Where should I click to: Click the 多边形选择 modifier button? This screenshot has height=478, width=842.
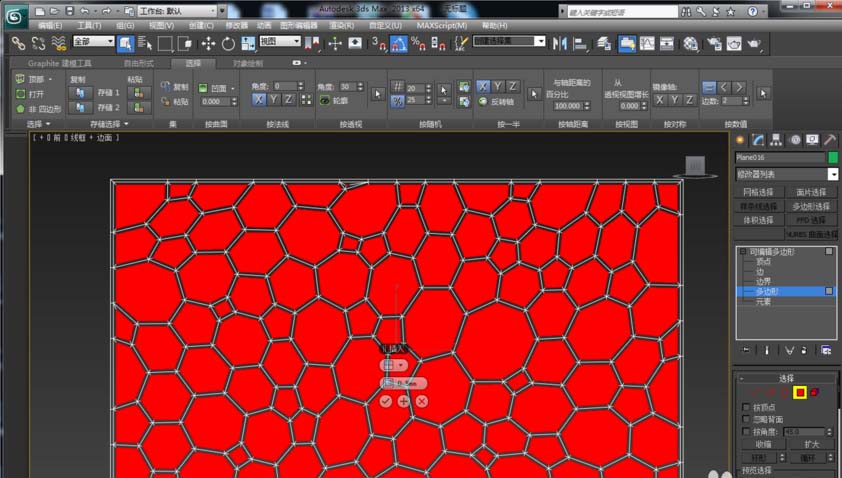(x=811, y=206)
